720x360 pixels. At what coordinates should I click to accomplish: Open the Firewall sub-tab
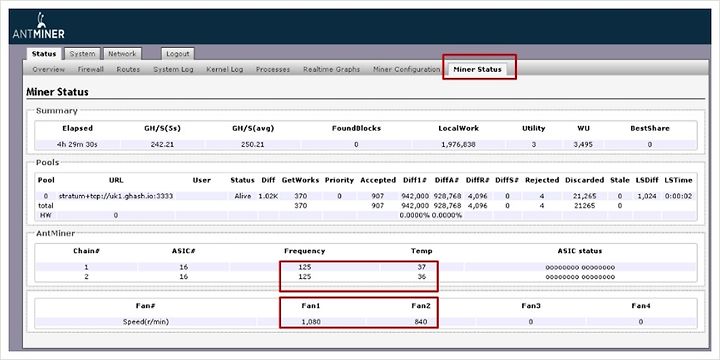tap(90, 69)
